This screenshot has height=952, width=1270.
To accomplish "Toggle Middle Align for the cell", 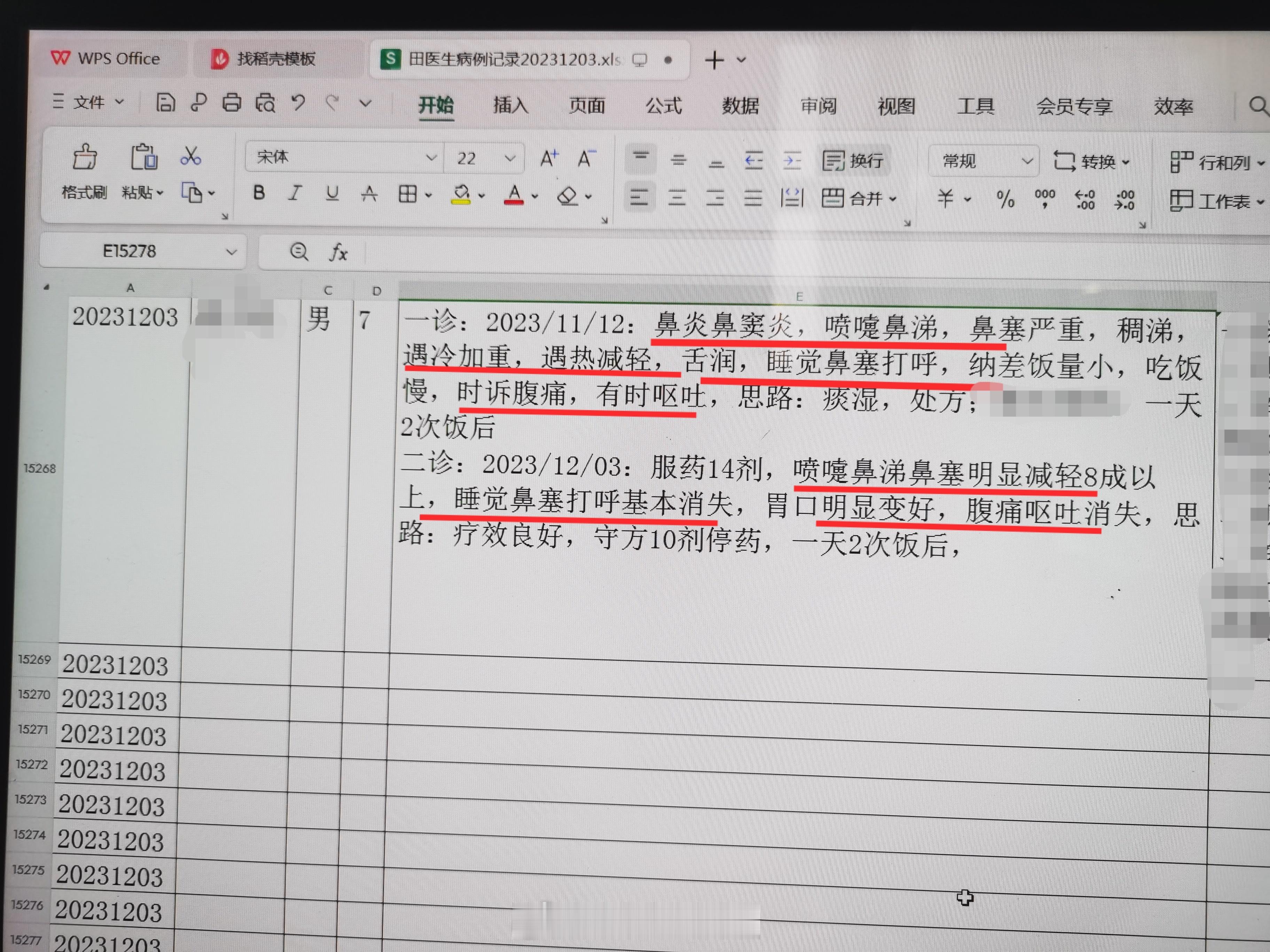I will (679, 159).
